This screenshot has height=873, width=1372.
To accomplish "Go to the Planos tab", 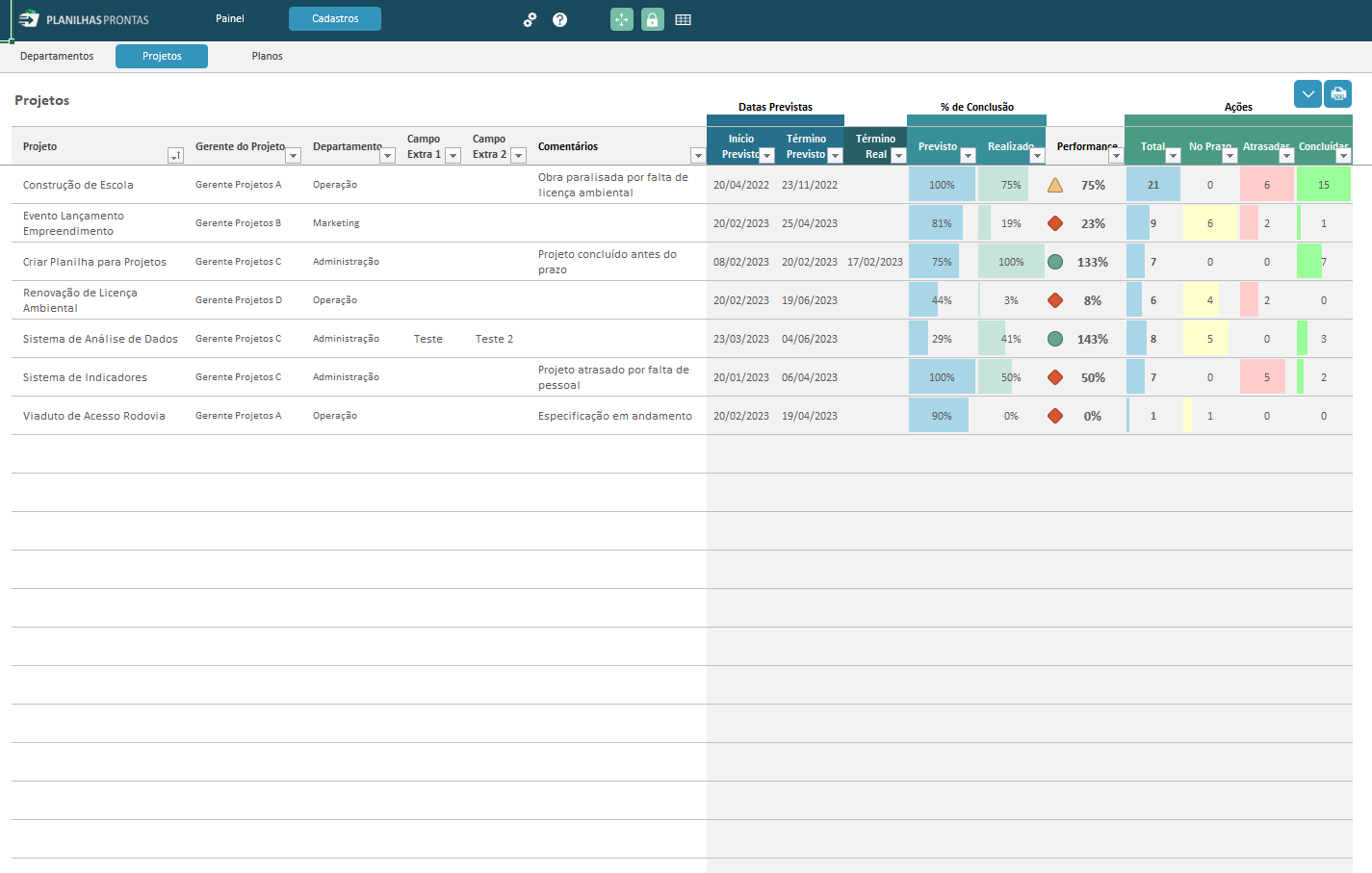I will click(x=267, y=56).
